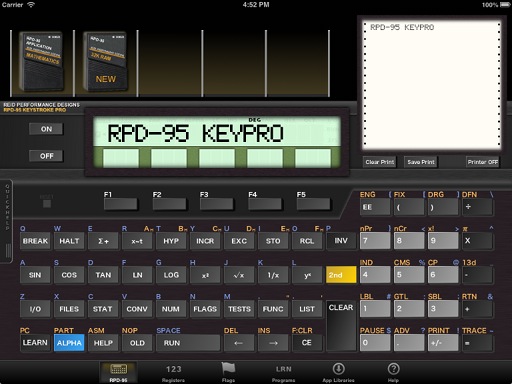Toggle the Printer OFF button
Screen dimensions: 512x384
pos(482,162)
